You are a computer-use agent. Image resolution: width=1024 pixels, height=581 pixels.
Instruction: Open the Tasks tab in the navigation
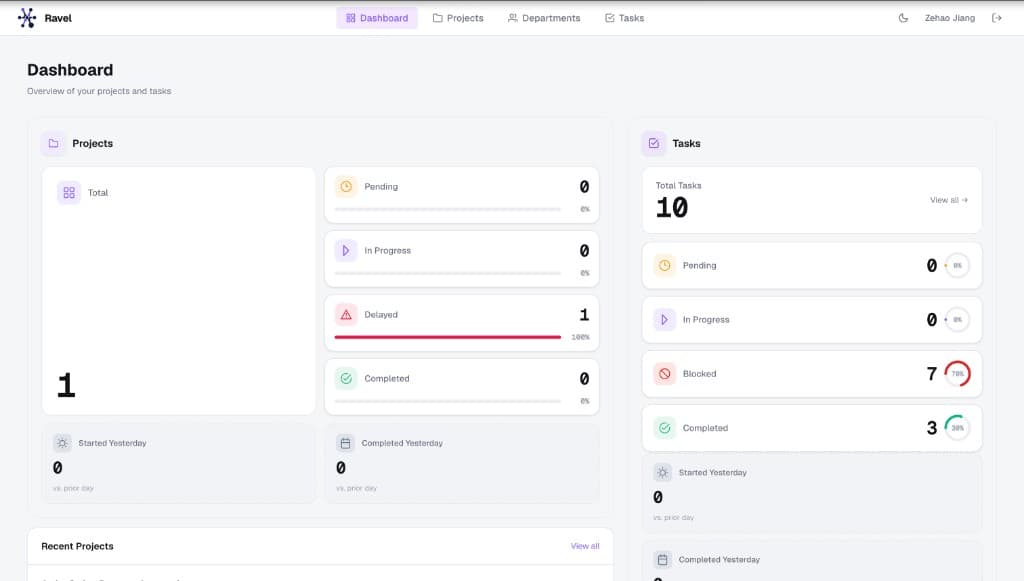click(x=624, y=18)
